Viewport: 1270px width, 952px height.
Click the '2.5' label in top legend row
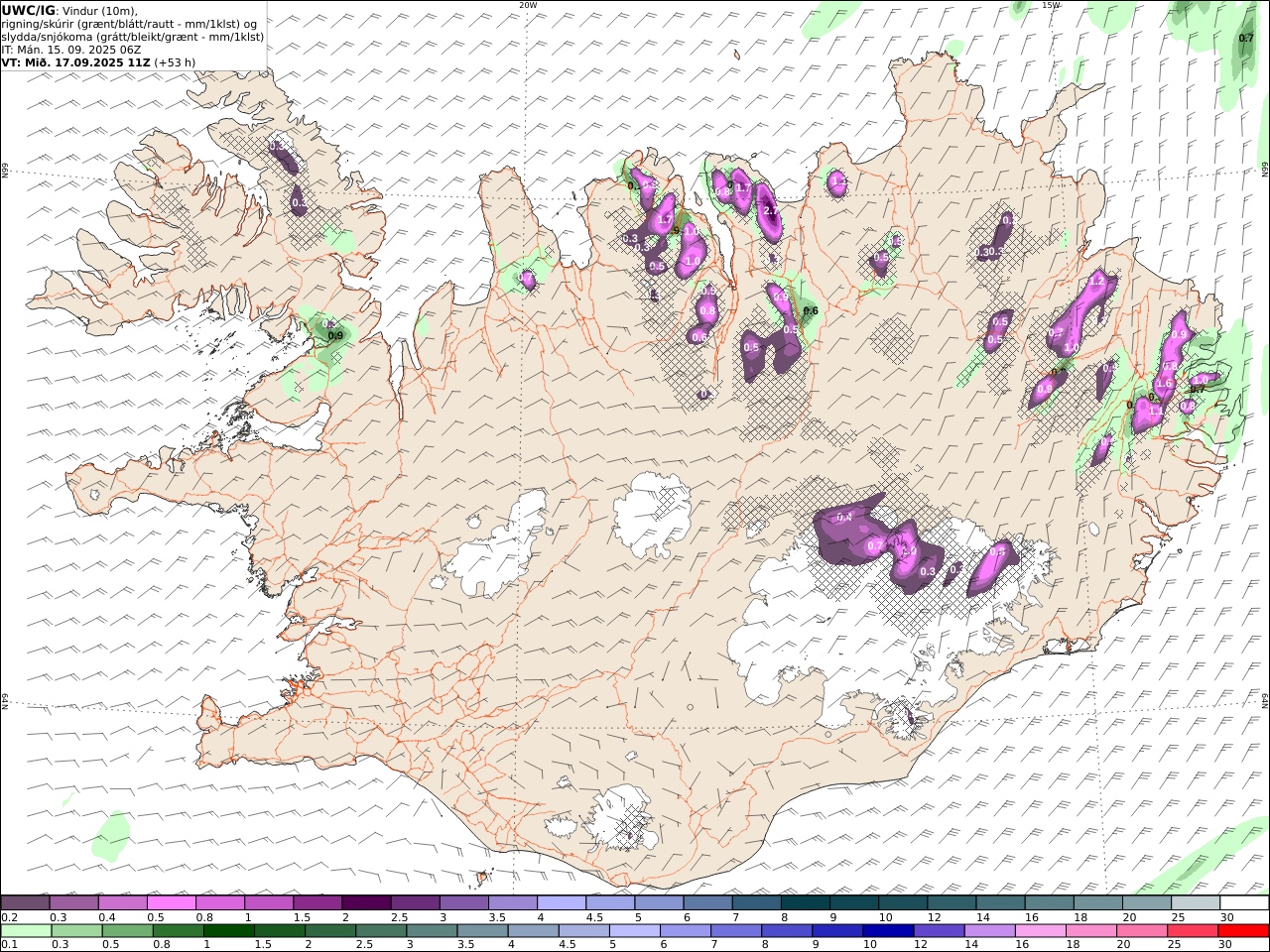pyautogui.click(x=399, y=917)
